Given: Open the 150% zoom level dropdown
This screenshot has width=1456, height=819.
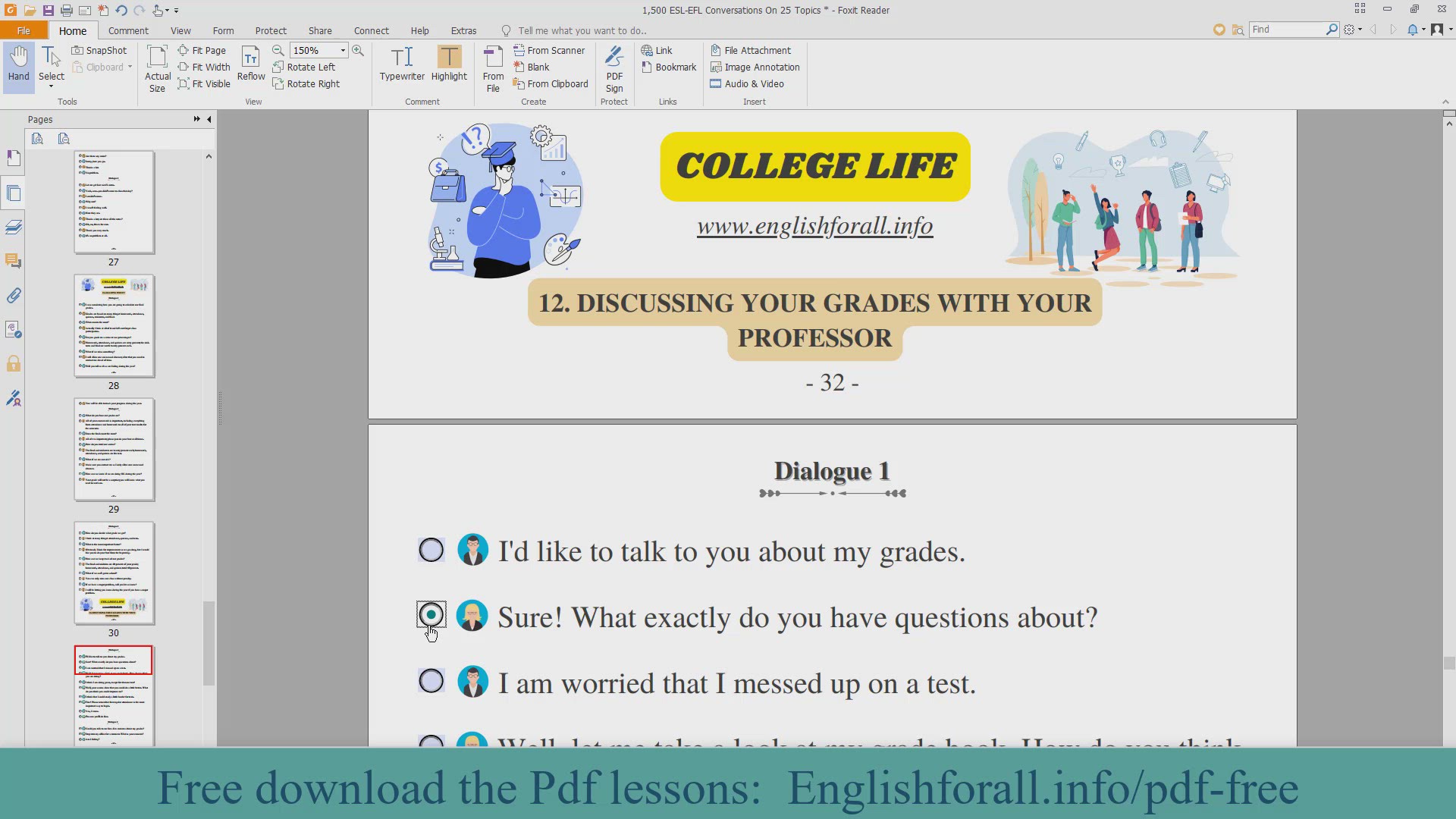Looking at the screenshot, I should tap(343, 50).
